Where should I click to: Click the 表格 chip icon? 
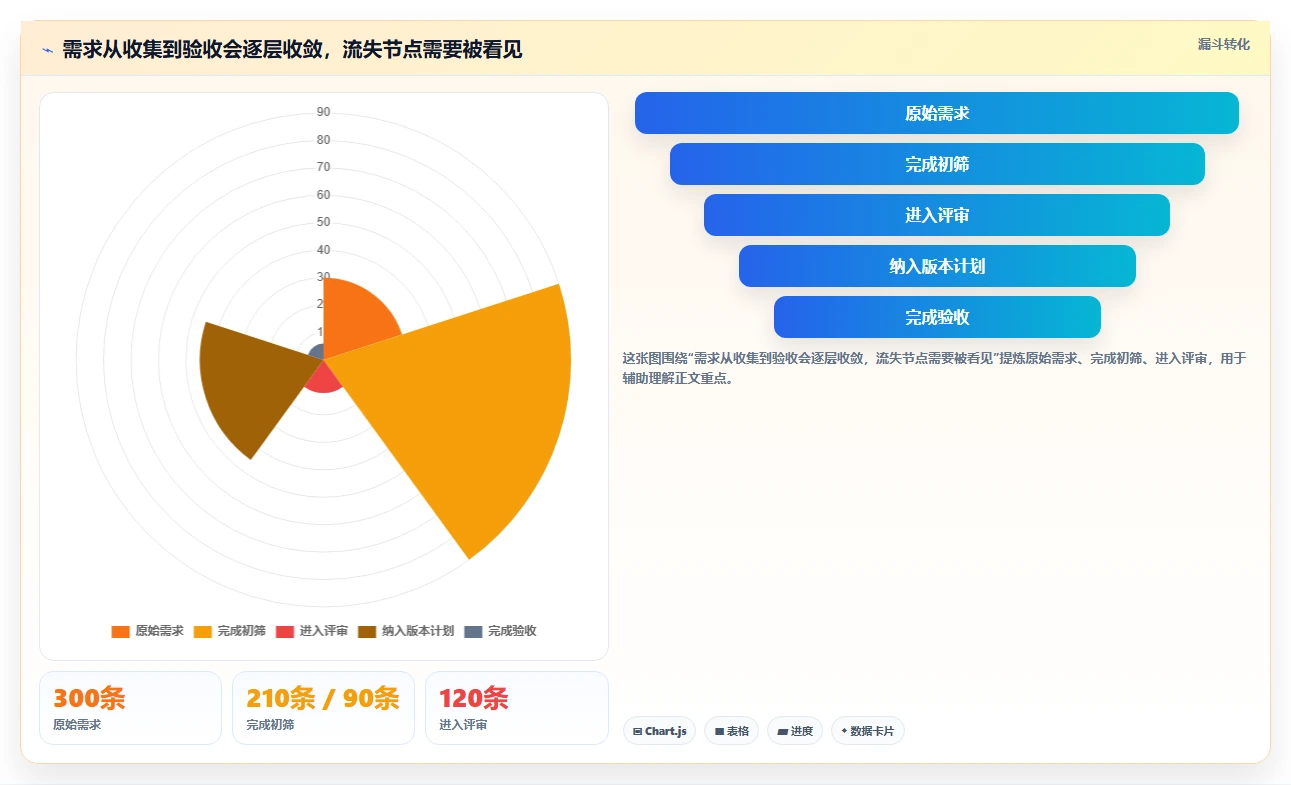tap(719, 732)
